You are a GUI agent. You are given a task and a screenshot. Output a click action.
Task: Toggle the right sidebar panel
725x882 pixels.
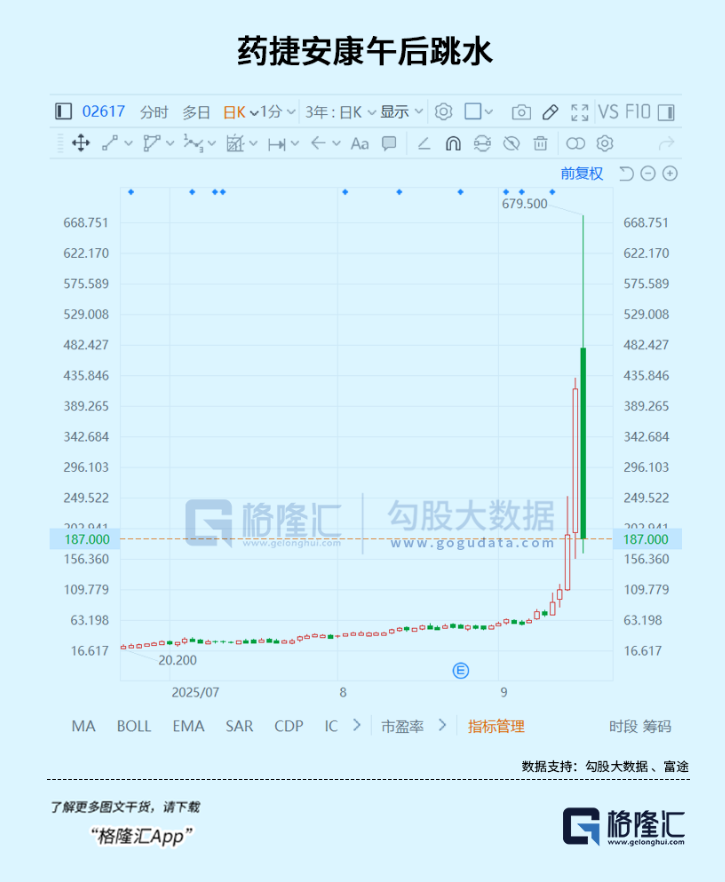tap(667, 112)
